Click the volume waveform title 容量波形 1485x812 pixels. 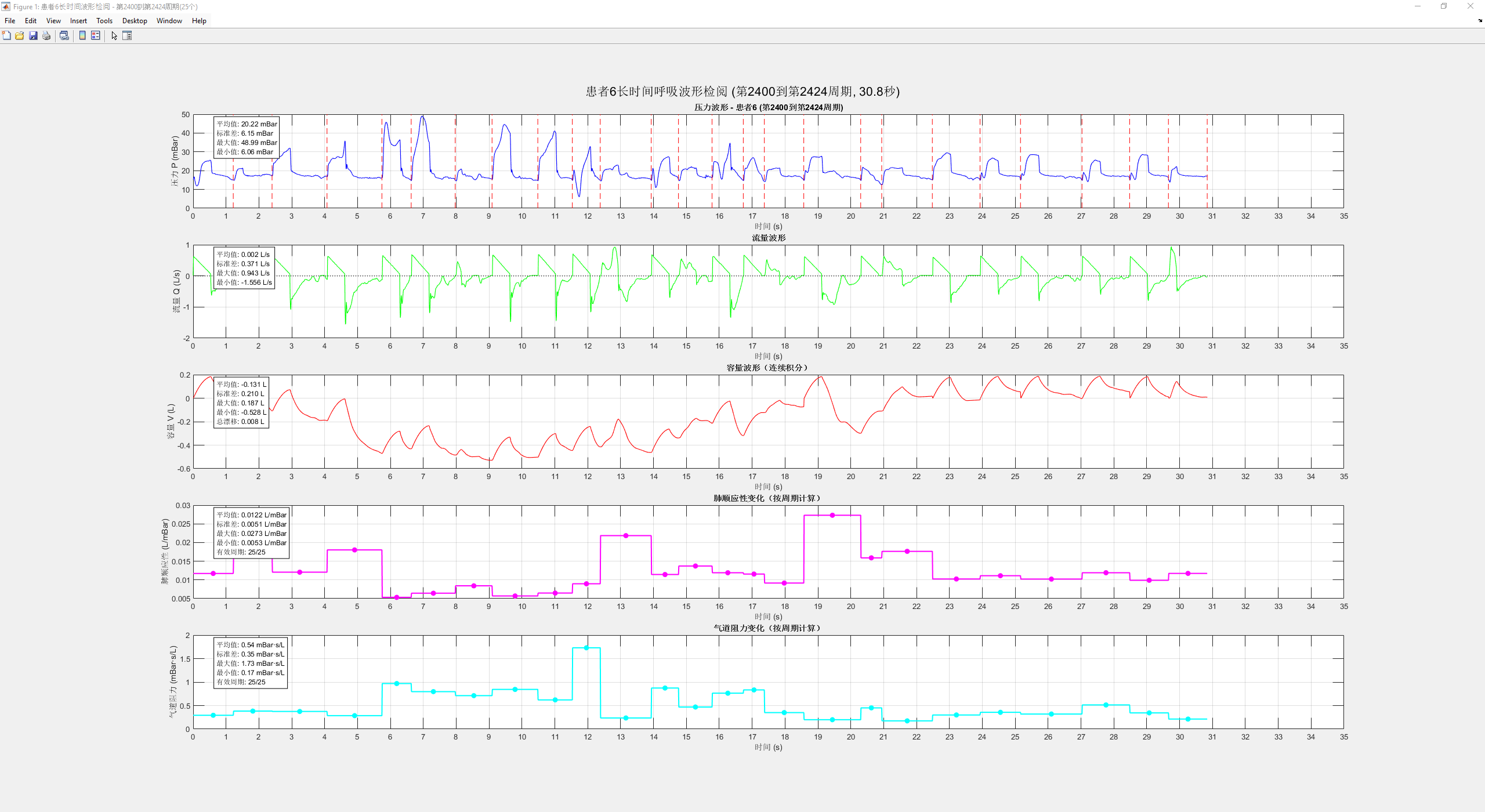coord(767,368)
